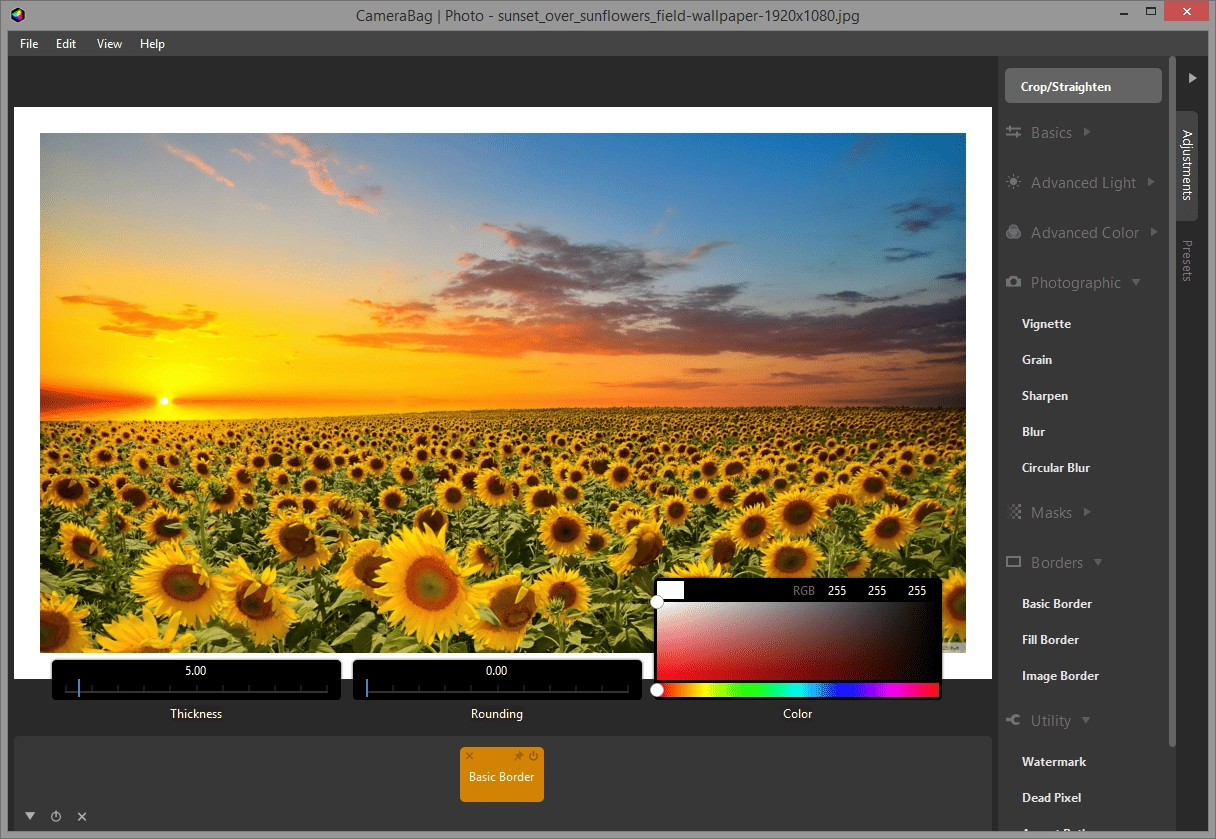Open the File menu
Viewport: 1216px width, 839px height.
coord(29,44)
